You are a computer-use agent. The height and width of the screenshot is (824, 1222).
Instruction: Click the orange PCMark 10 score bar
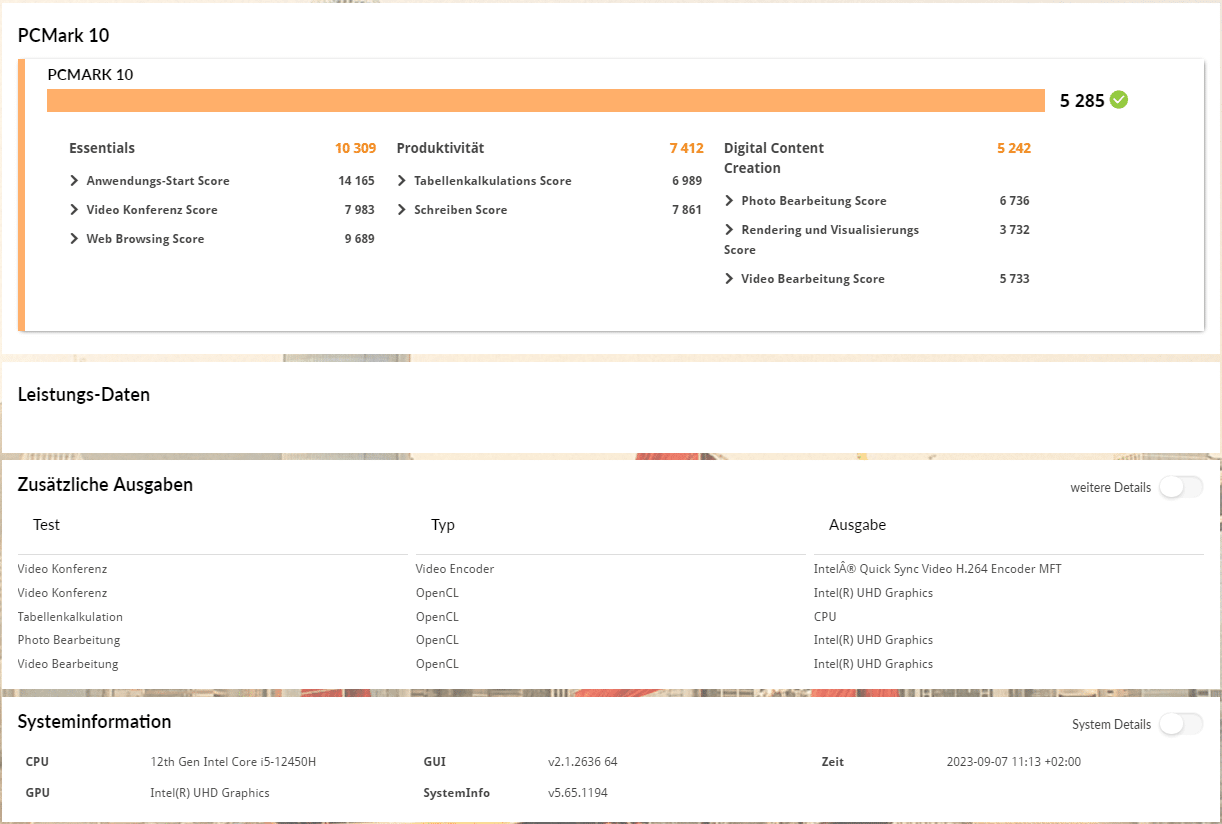pos(546,100)
